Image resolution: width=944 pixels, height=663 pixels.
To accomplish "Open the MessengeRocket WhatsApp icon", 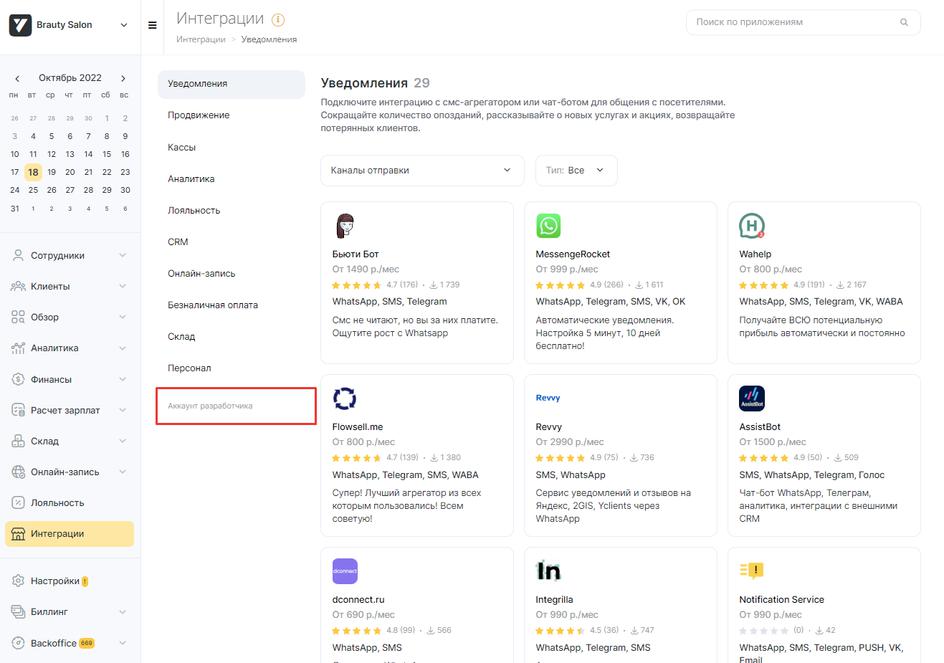I will tap(548, 225).
